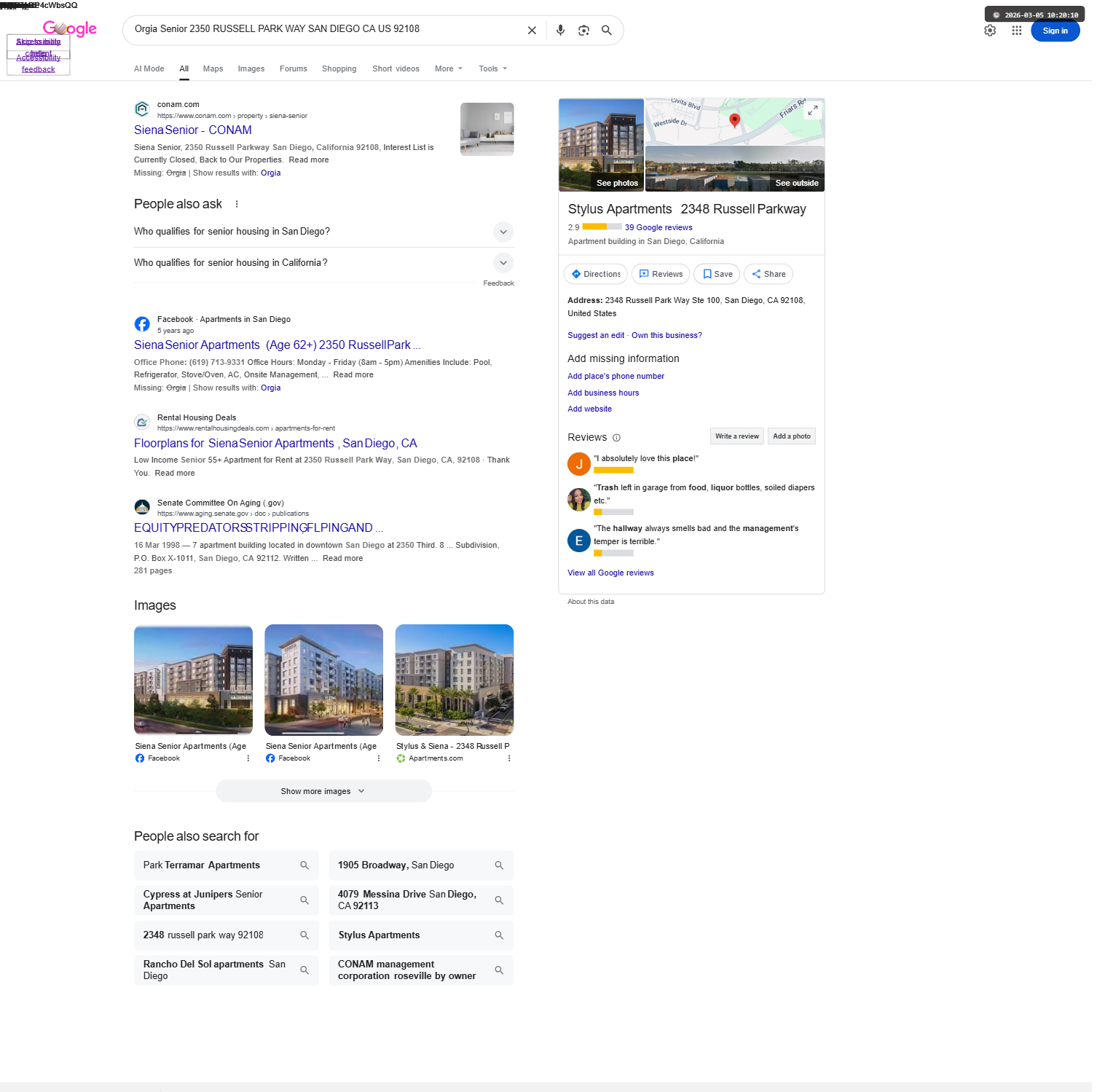Search CONAM management corporation suggestion magnifier
The width and height of the screenshot is (1105, 1092).
point(499,970)
